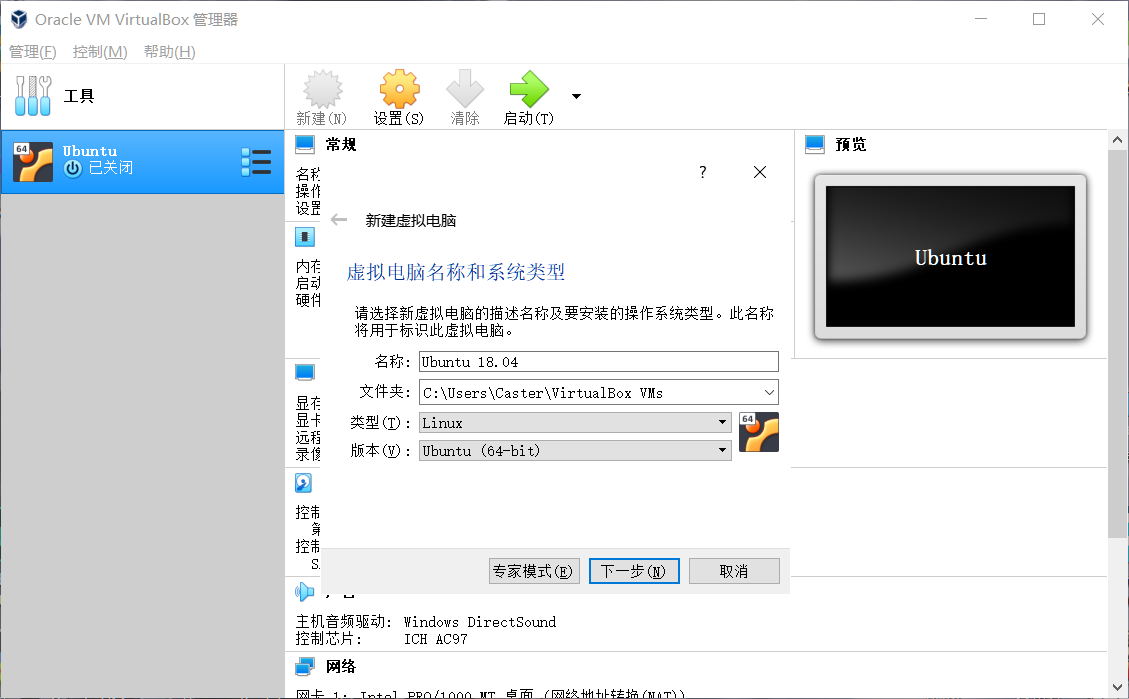Start the VM with green arrow (启动)
Screen dimensions: 1129x699
tap(528, 89)
